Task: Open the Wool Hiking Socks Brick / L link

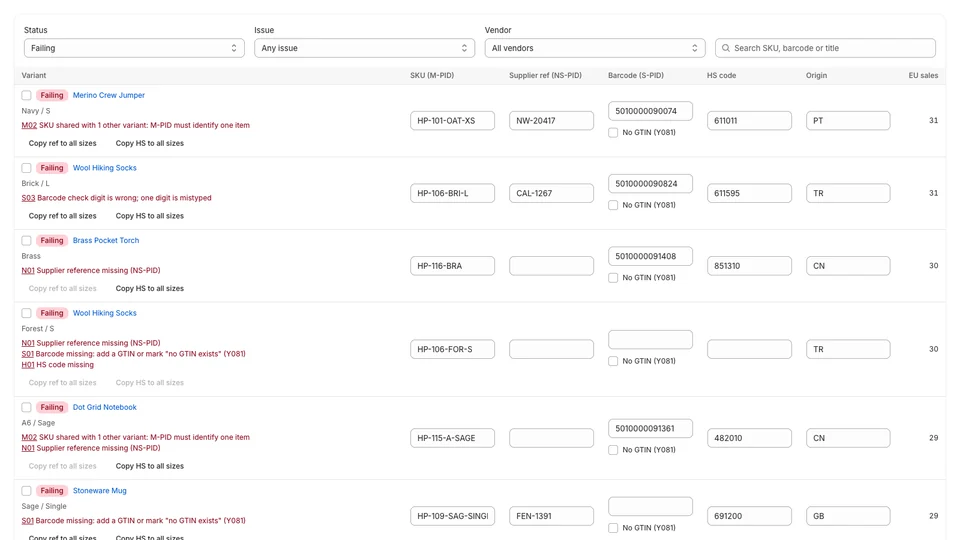Action: [105, 168]
